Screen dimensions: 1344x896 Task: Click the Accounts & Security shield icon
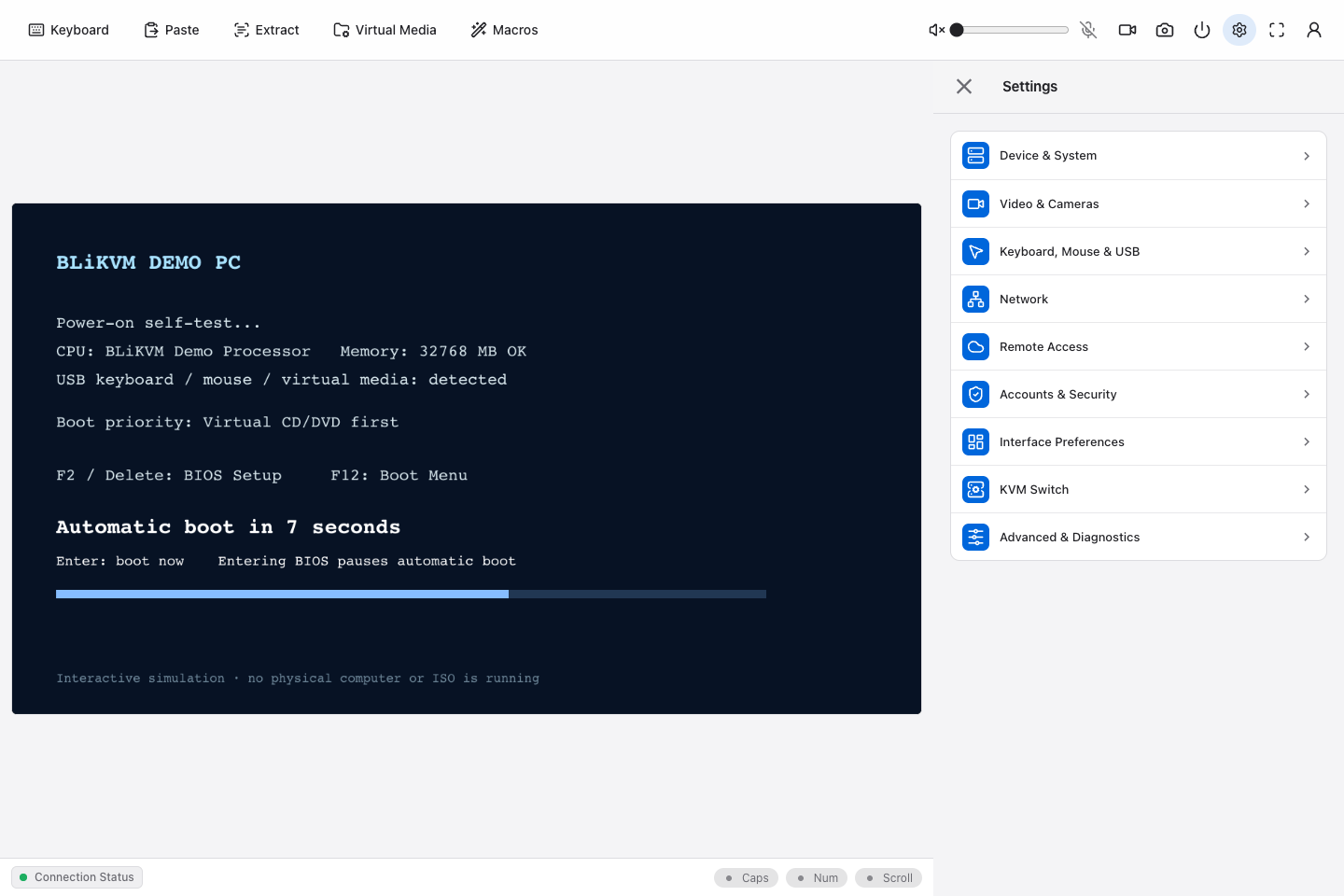(975, 394)
